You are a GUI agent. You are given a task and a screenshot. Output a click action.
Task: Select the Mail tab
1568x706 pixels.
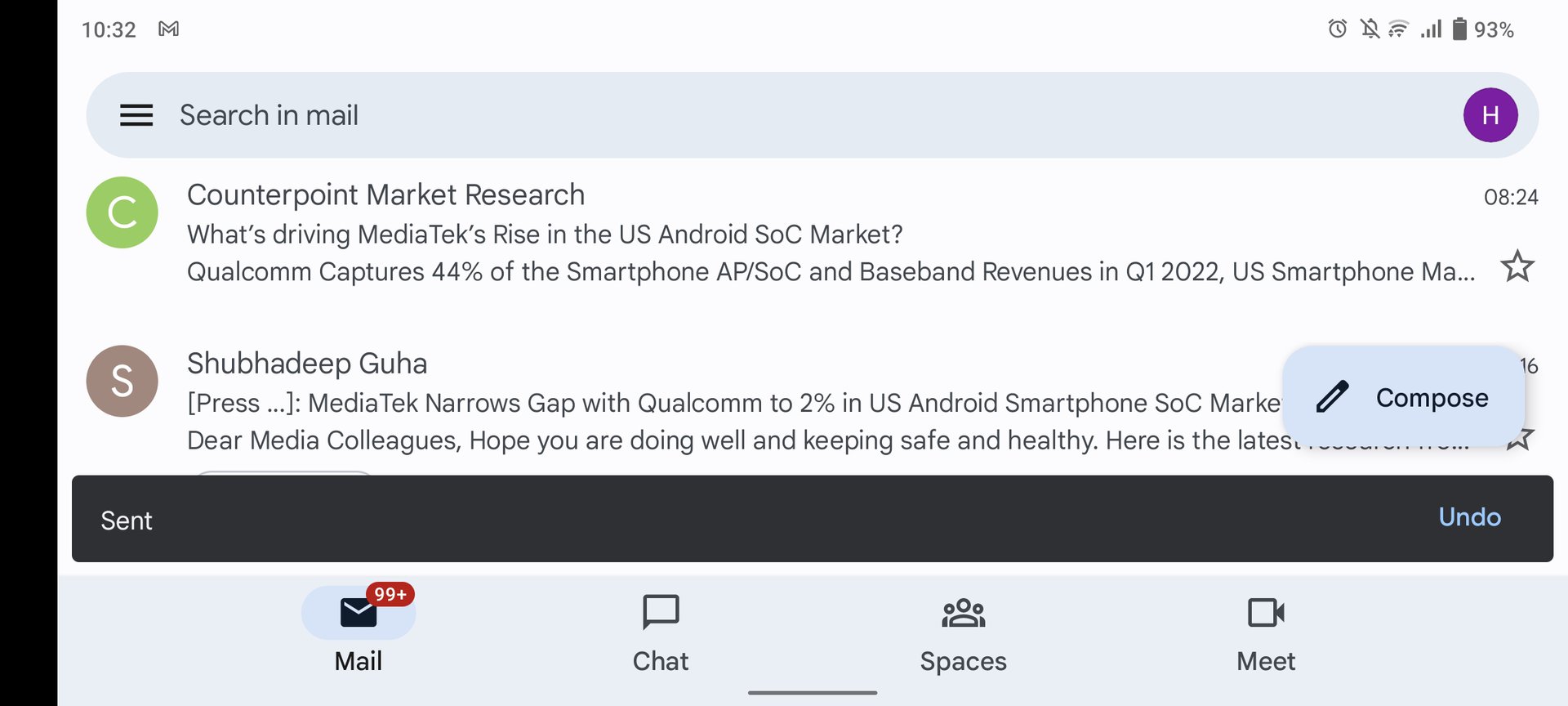click(359, 633)
